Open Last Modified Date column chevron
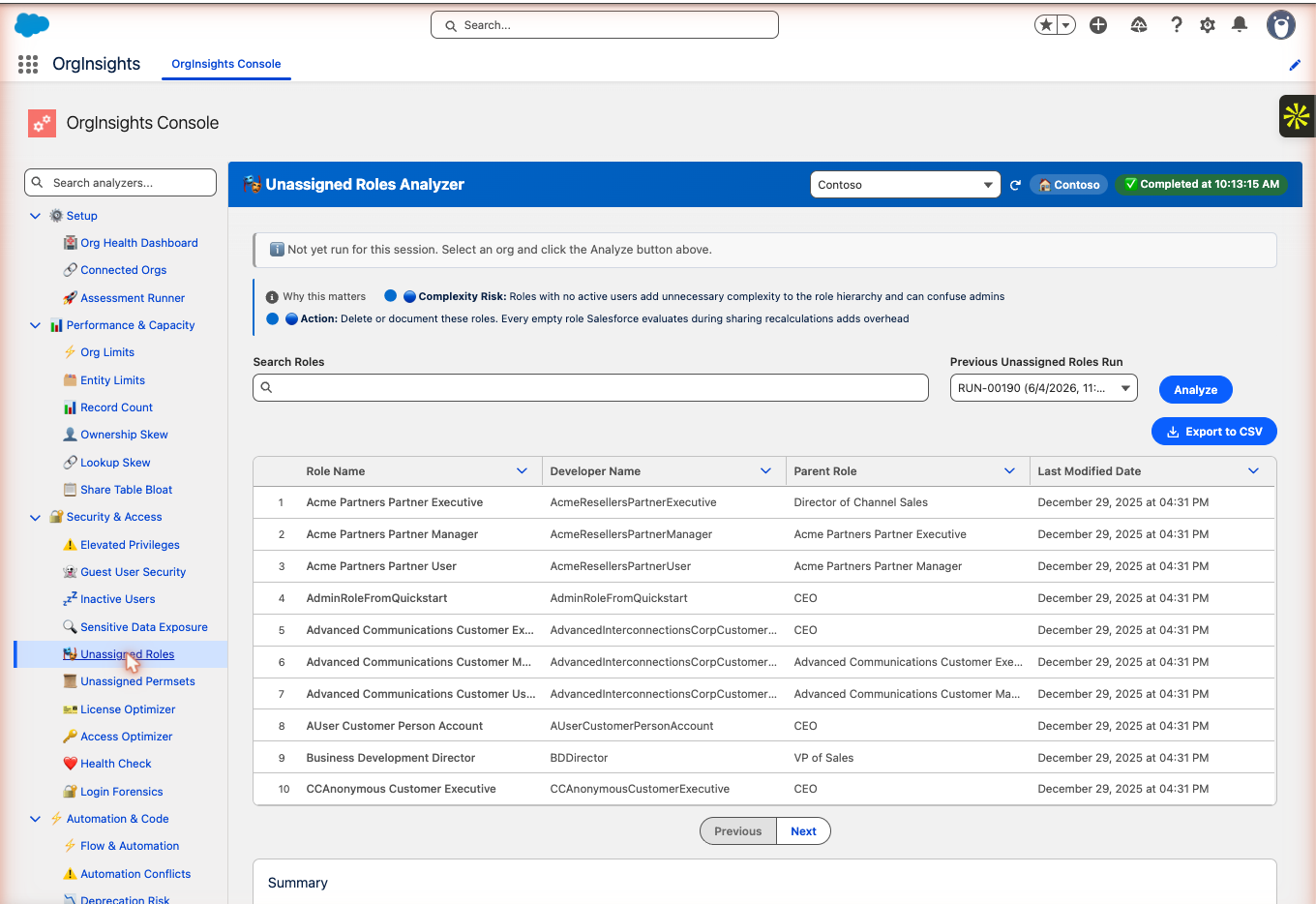Screen dimensions: 1316x904 tap(1254, 471)
